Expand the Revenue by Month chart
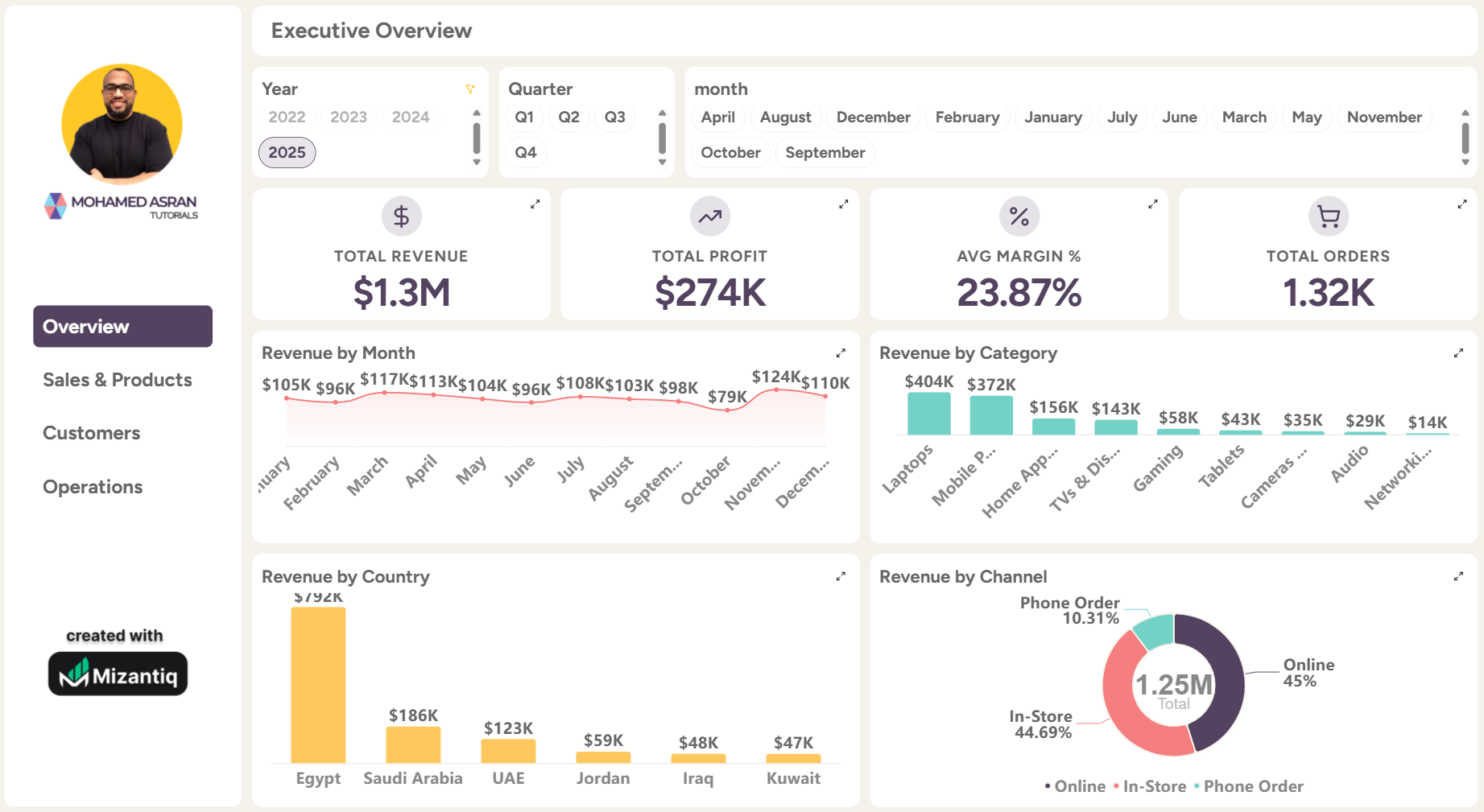 841,353
